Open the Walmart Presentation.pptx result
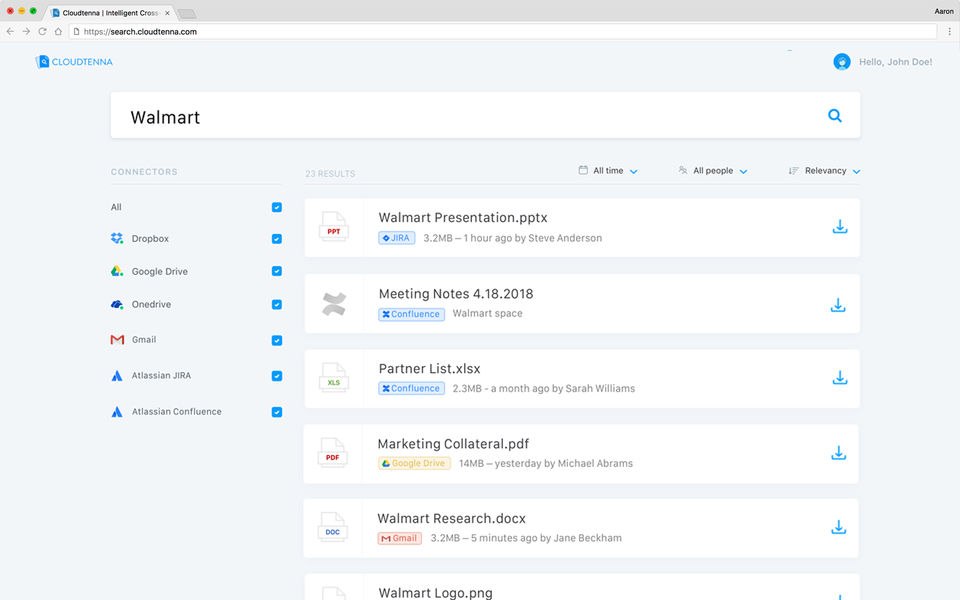The image size is (960, 600). [463, 217]
